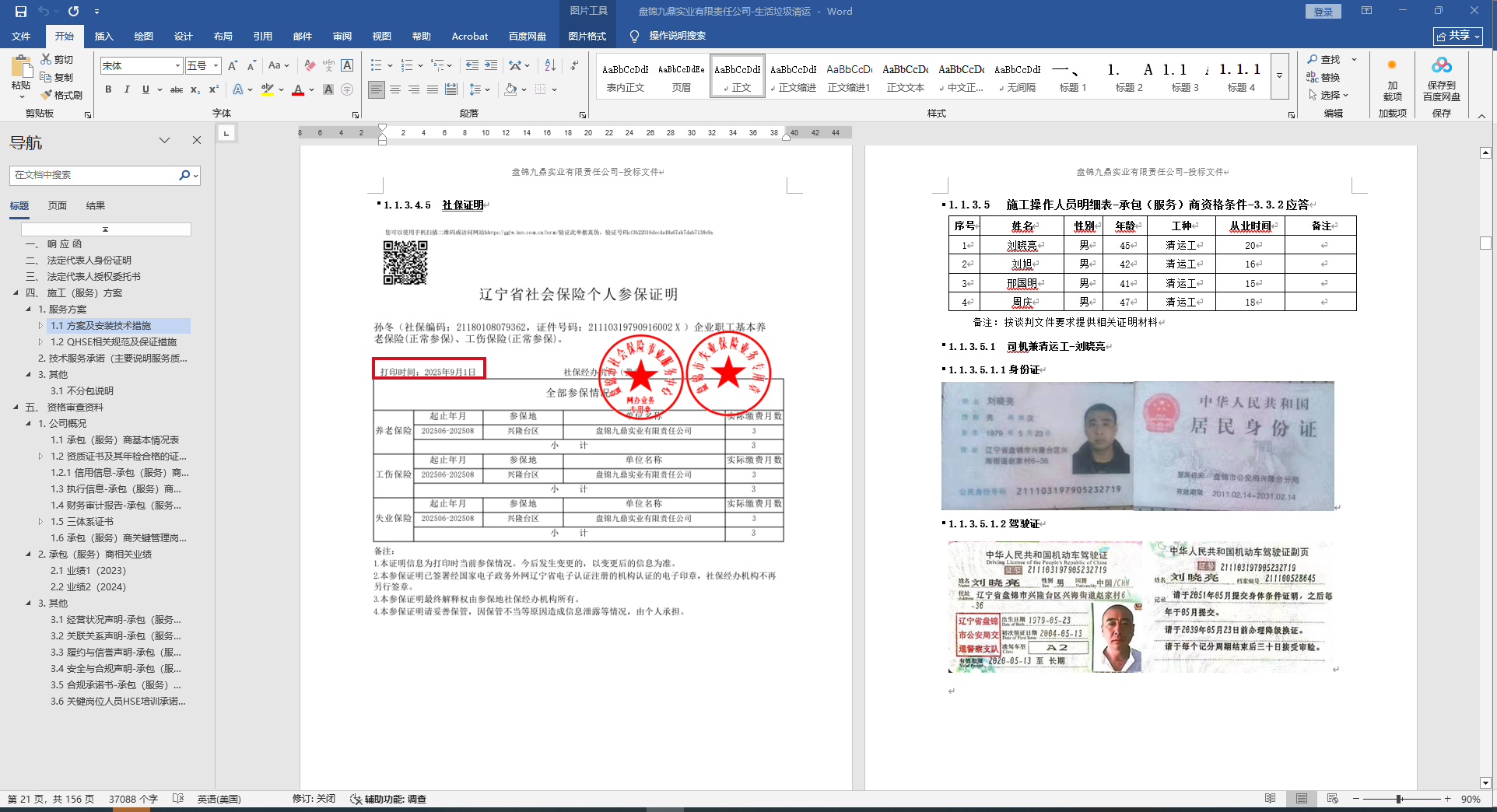
Task: Toggle strikethrough on text
Action: (x=177, y=89)
